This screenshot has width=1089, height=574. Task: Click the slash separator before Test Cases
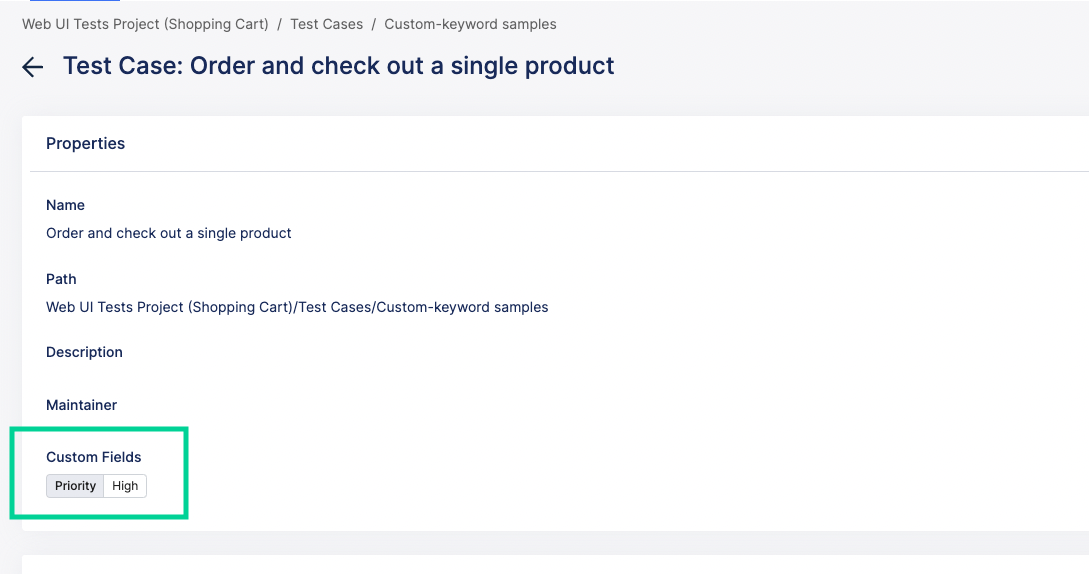coord(280,24)
